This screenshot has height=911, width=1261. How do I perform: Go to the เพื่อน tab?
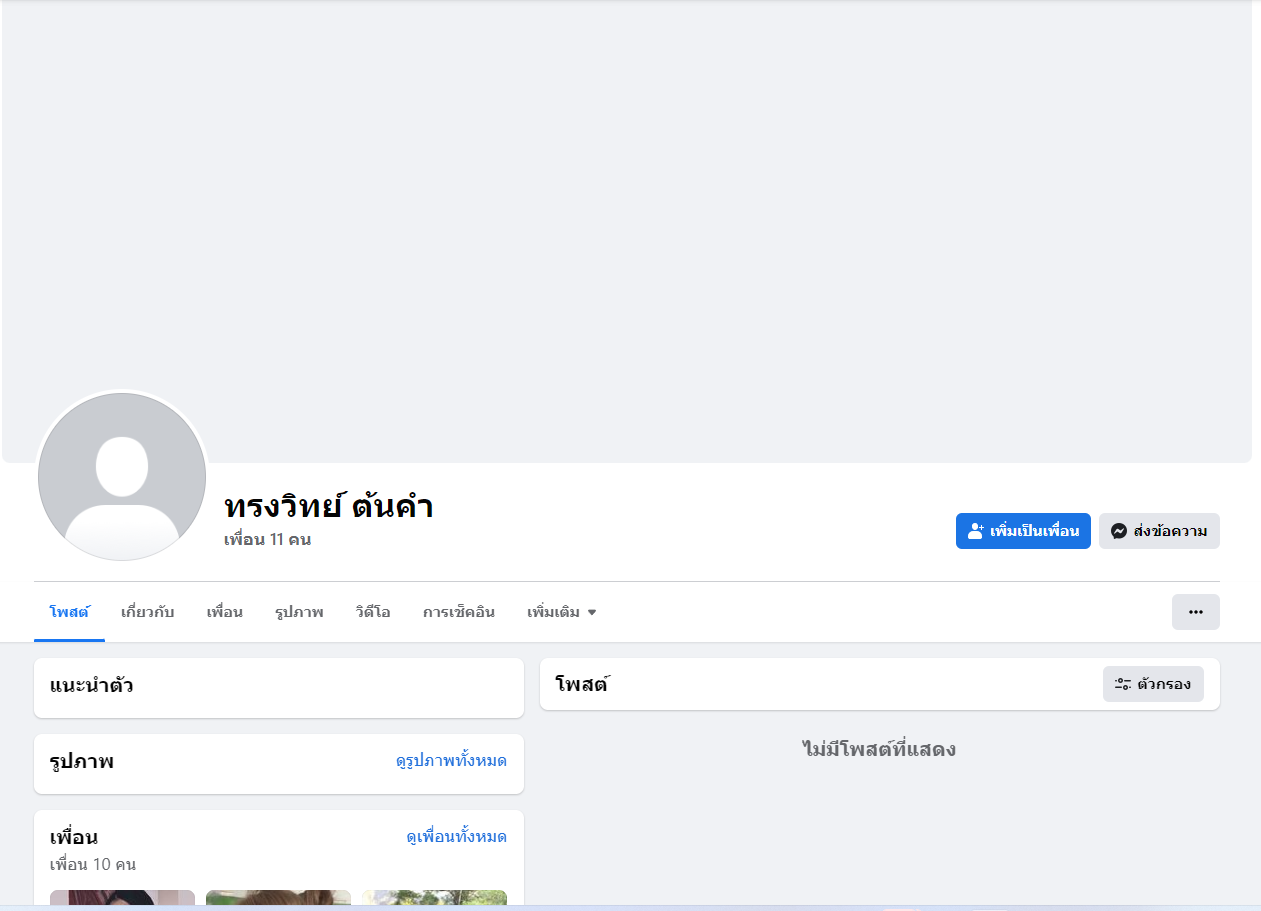click(x=225, y=612)
